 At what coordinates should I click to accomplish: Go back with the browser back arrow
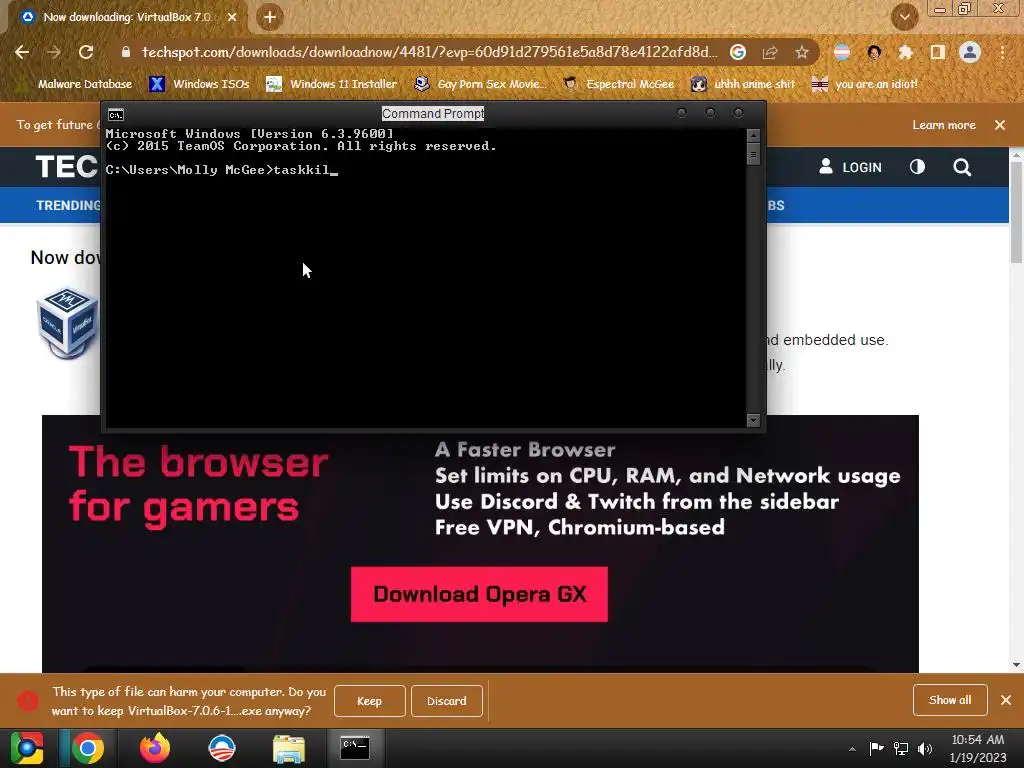pos(22,52)
